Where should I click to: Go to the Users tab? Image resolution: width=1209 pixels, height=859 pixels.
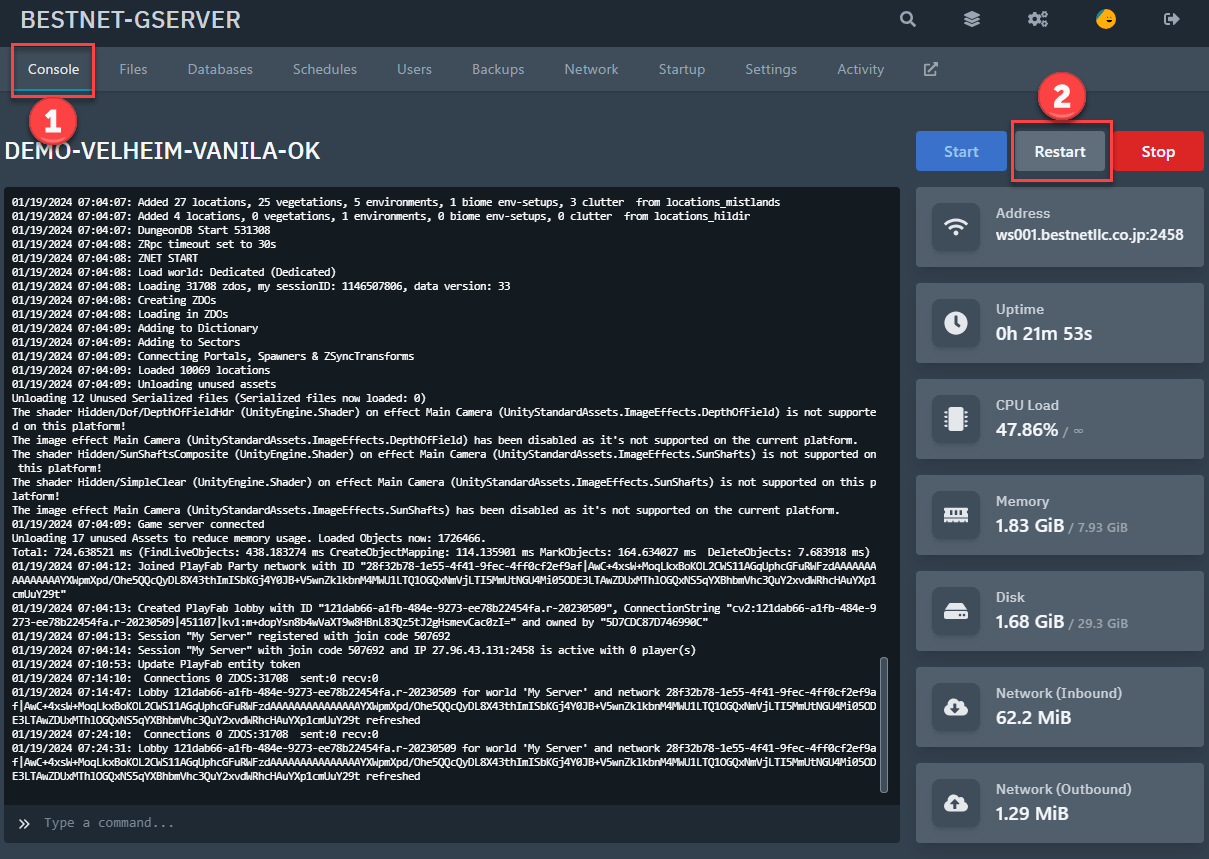click(414, 69)
